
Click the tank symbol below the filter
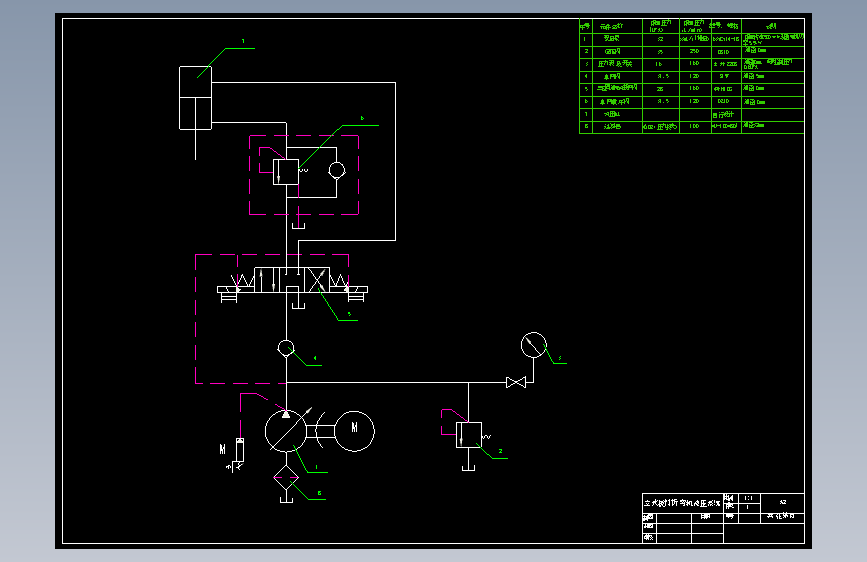pos(286,499)
